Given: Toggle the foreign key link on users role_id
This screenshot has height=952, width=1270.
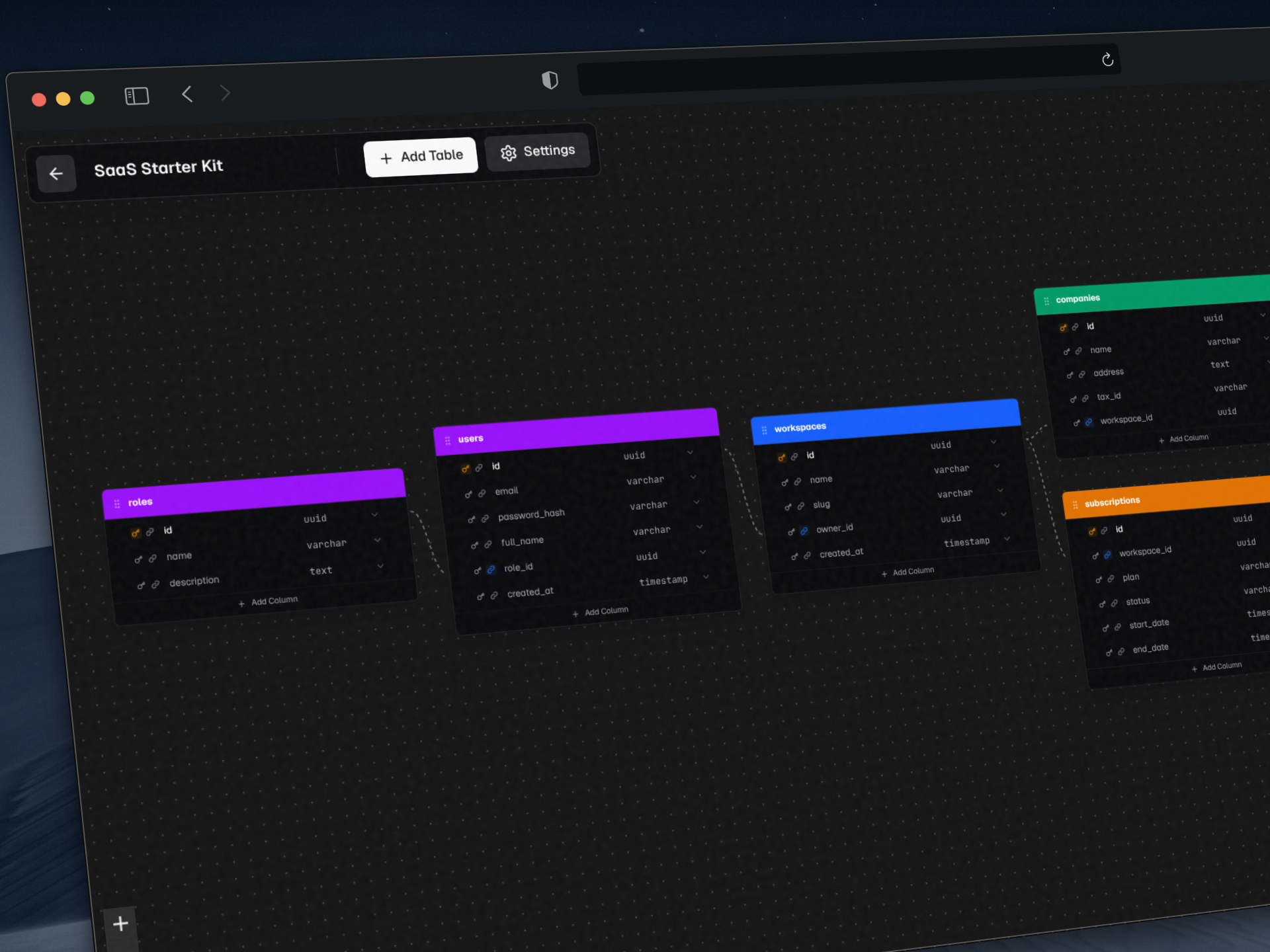Looking at the screenshot, I should pos(491,569).
